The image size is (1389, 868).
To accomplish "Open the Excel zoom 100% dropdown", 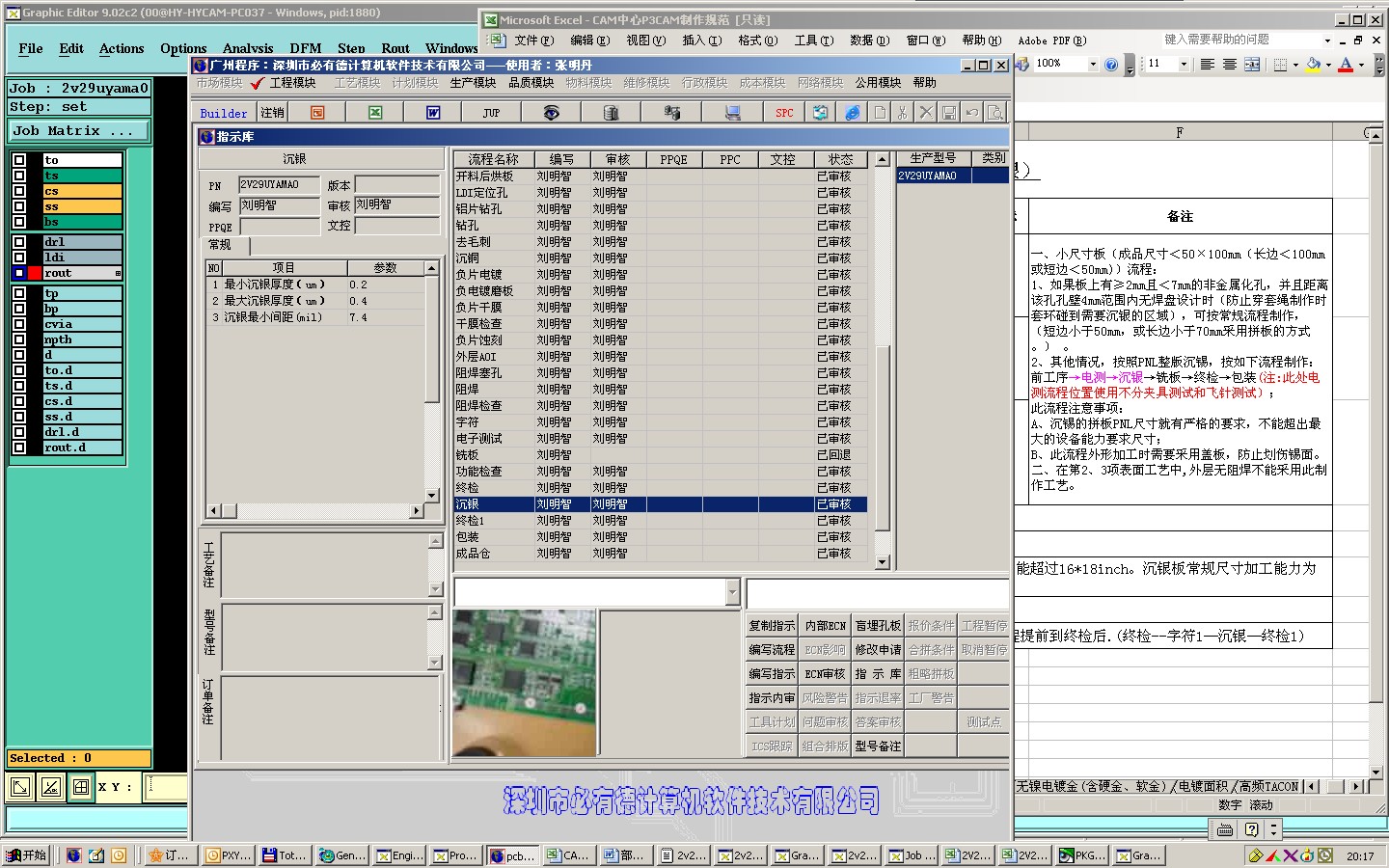I will tap(1093, 65).
